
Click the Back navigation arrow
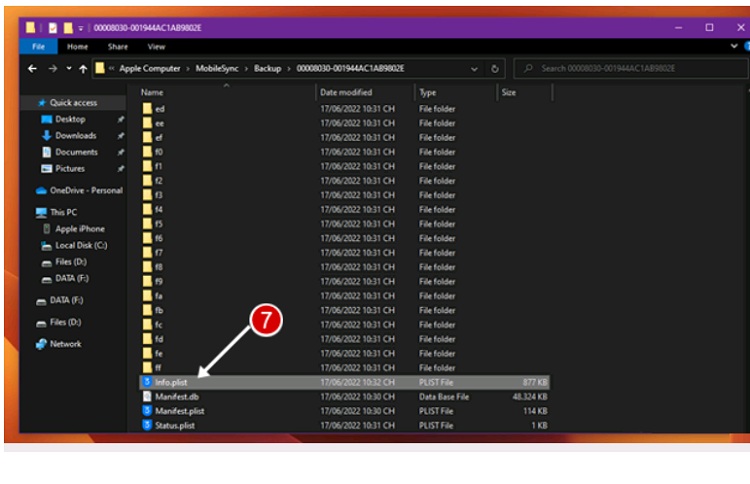(x=32, y=69)
